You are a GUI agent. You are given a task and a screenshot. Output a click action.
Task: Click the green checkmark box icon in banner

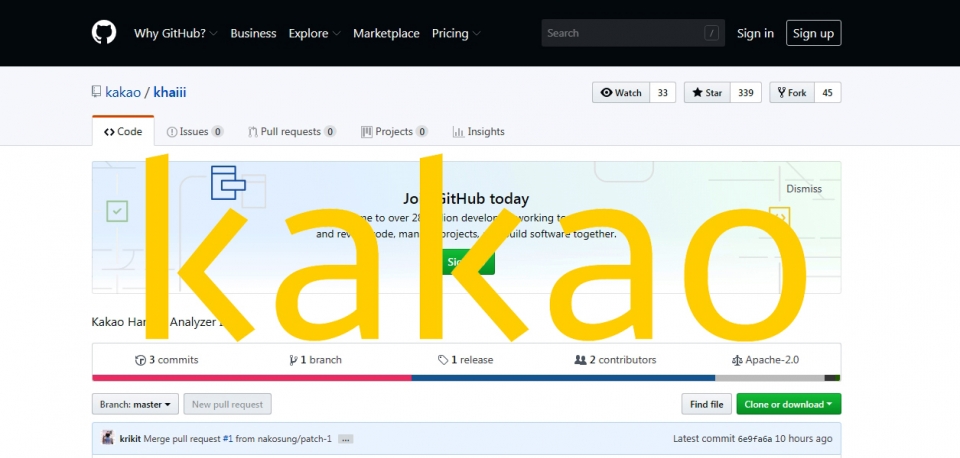(117, 211)
